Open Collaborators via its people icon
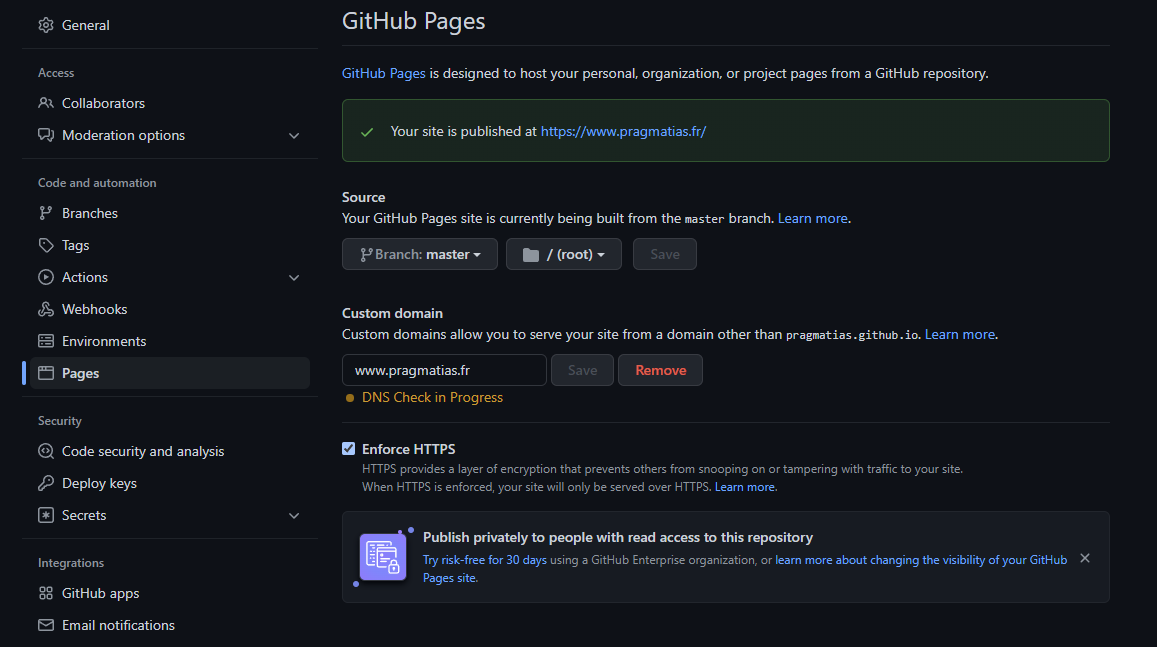The height and width of the screenshot is (647, 1157). click(x=46, y=103)
